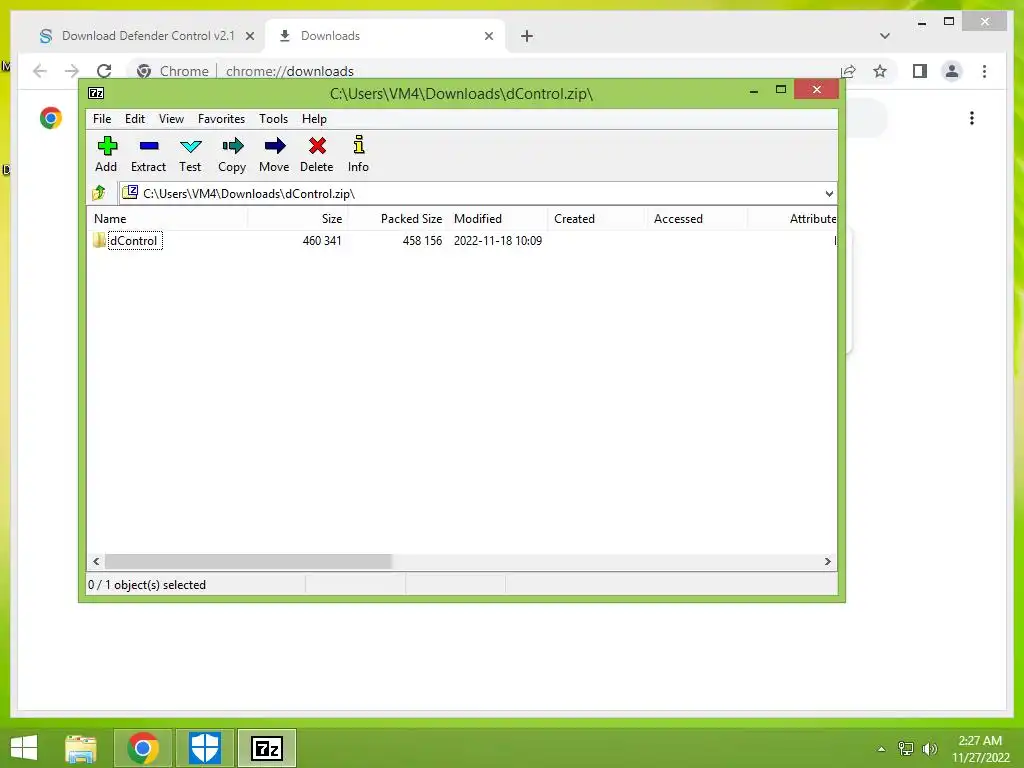Sort by Packed Size column header

pos(398,219)
